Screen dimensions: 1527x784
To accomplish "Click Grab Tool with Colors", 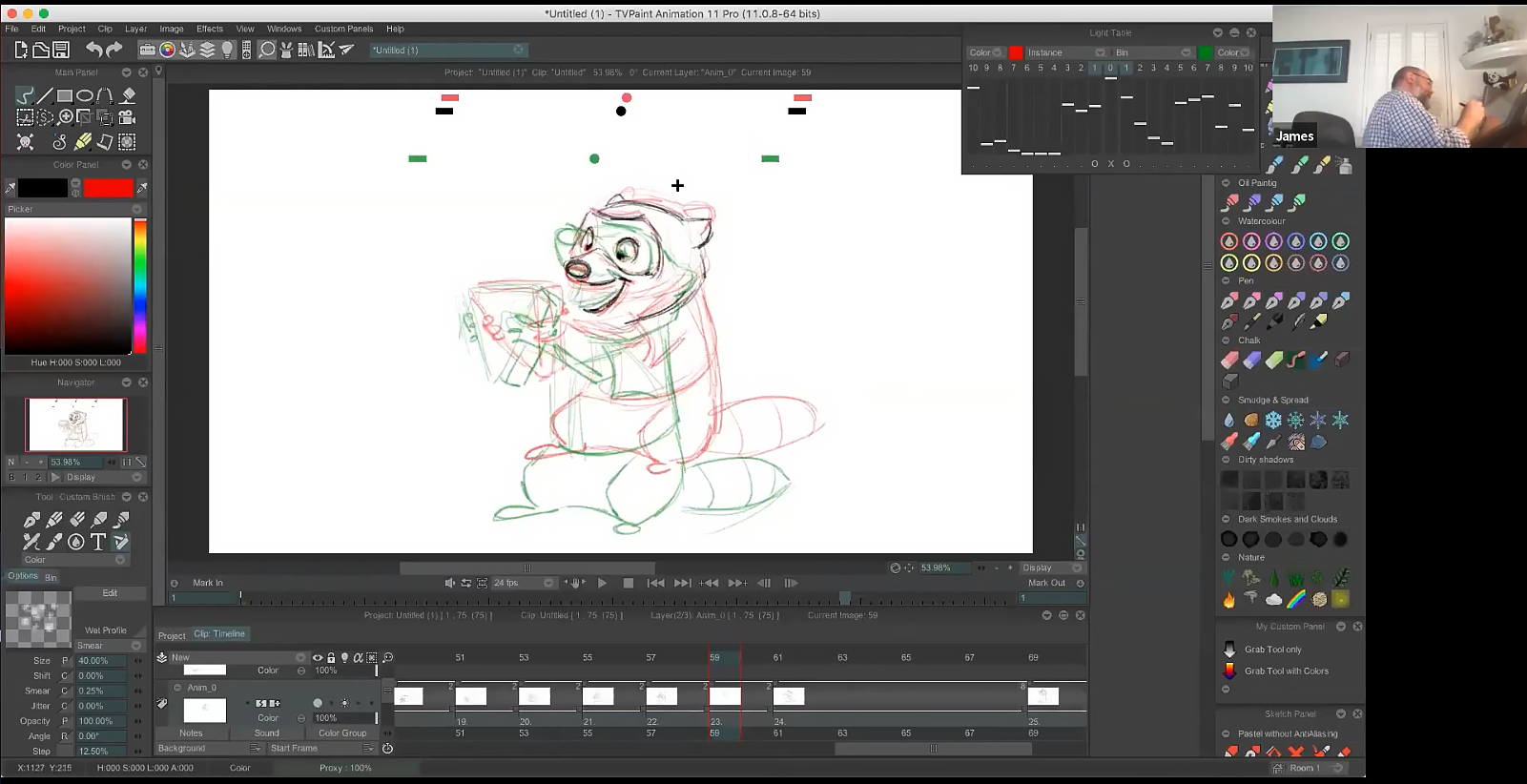I will click(x=1286, y=671).
